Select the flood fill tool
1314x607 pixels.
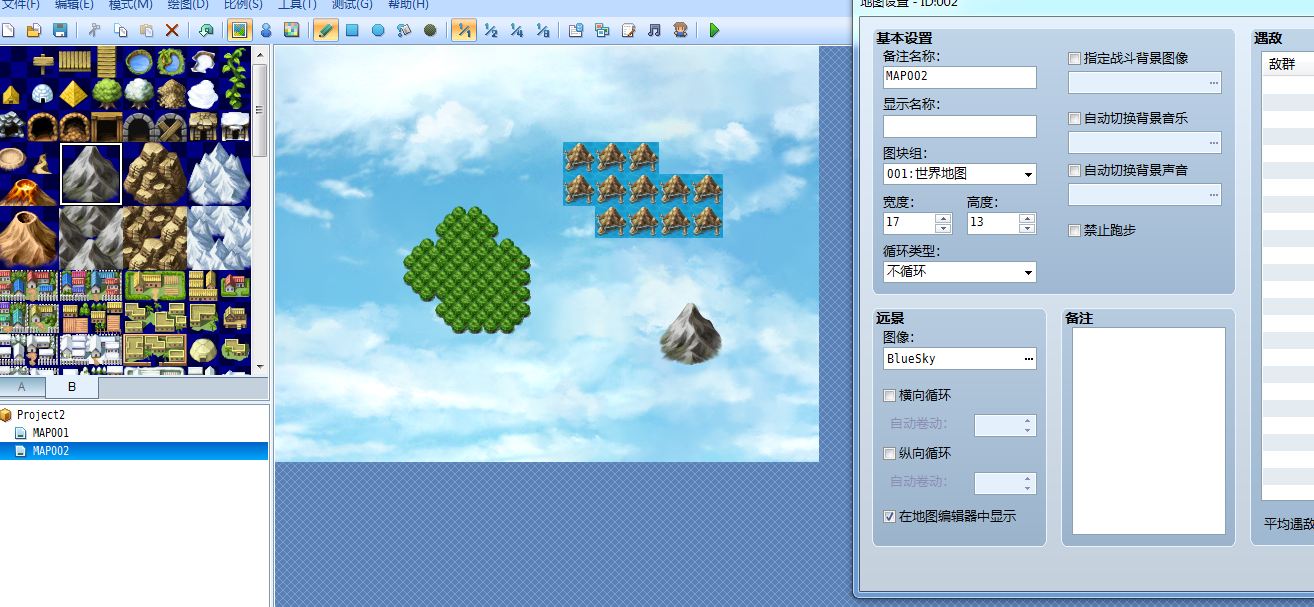[404, 30]
